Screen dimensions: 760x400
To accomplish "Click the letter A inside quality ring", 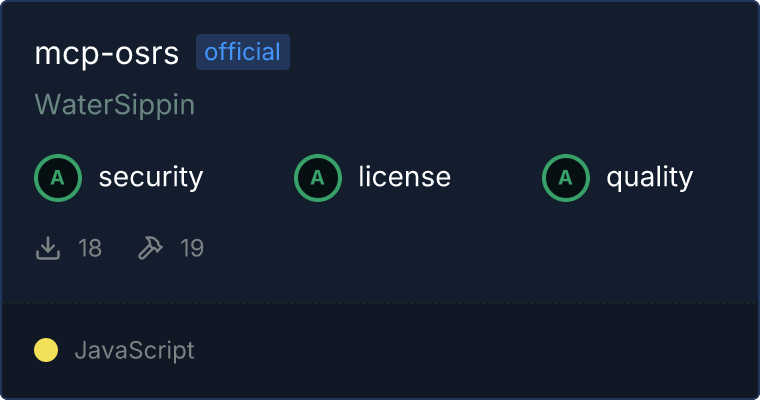I will point(566,178).
